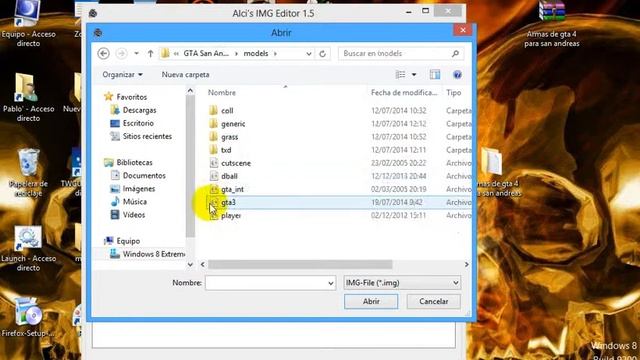Open Sitios recientes in the sidebar
This screenshot has width=640, height=360.
(x=141, y=136)
